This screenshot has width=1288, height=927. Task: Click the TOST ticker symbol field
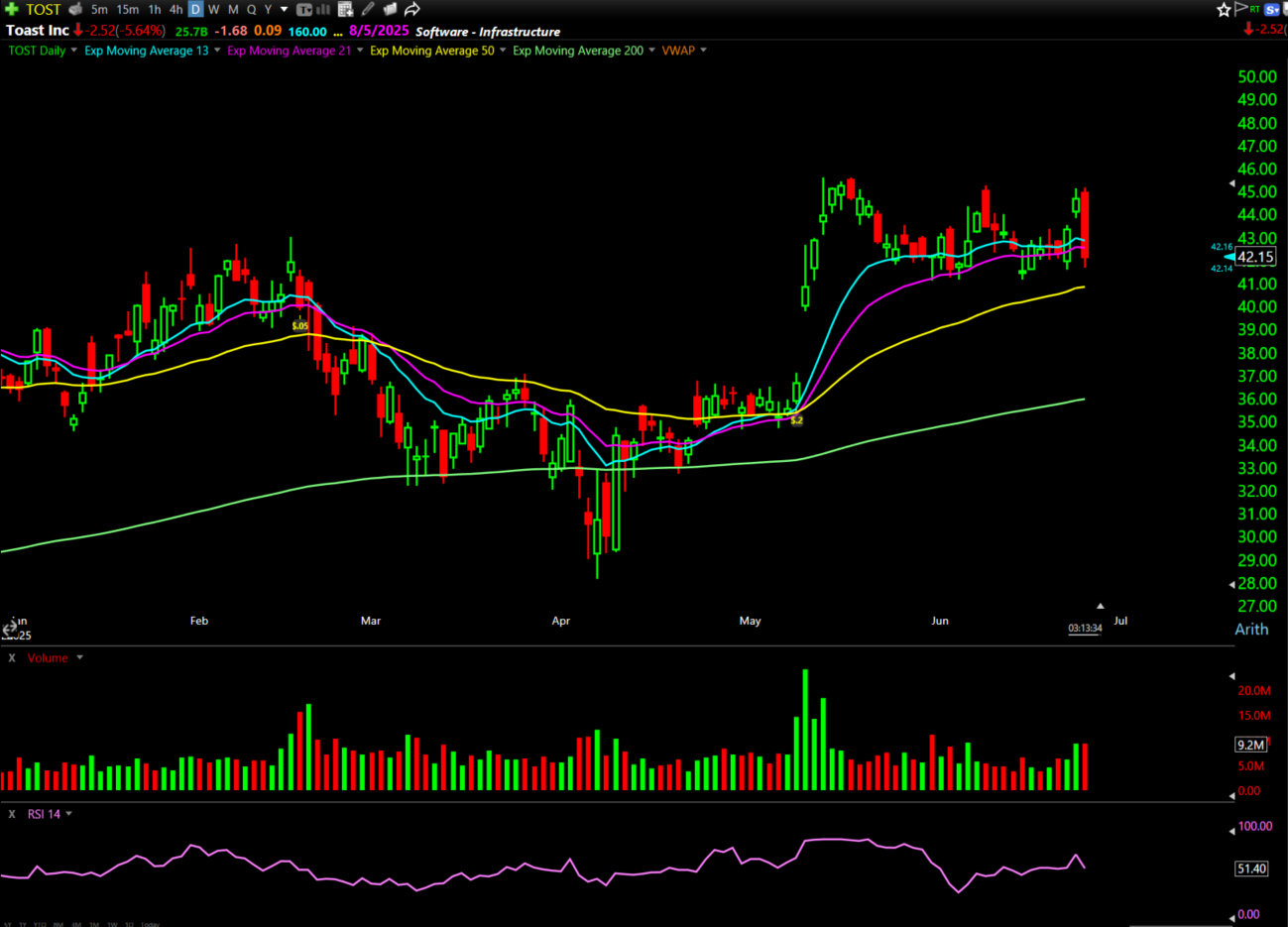pyautogui.click(x=43, y=9)
